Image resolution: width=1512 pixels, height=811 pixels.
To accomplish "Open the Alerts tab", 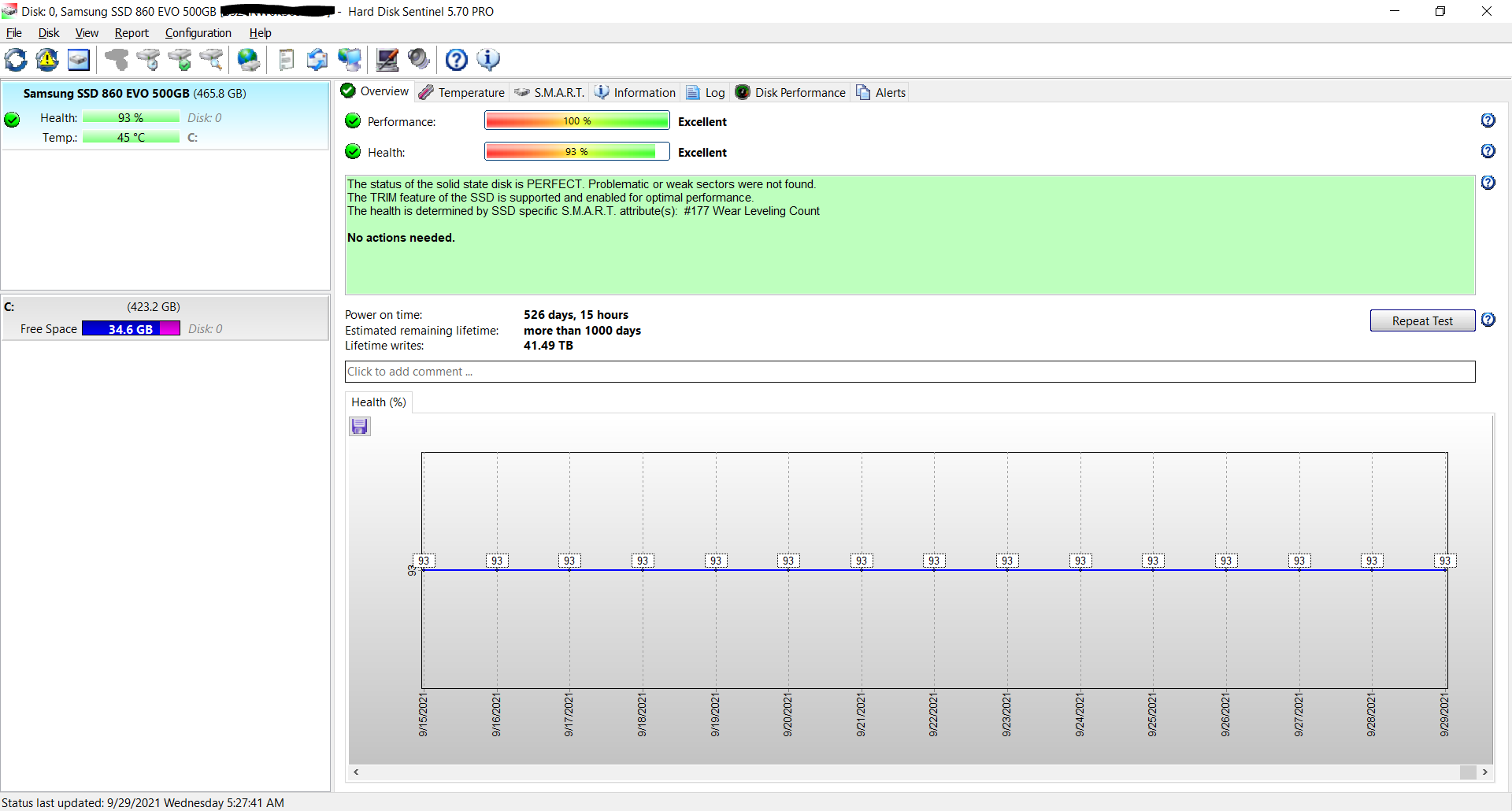I will coord(881,92).
